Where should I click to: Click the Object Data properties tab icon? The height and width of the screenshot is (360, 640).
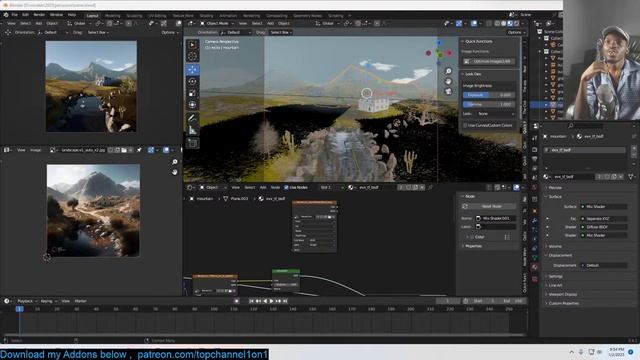pos(535,258)
